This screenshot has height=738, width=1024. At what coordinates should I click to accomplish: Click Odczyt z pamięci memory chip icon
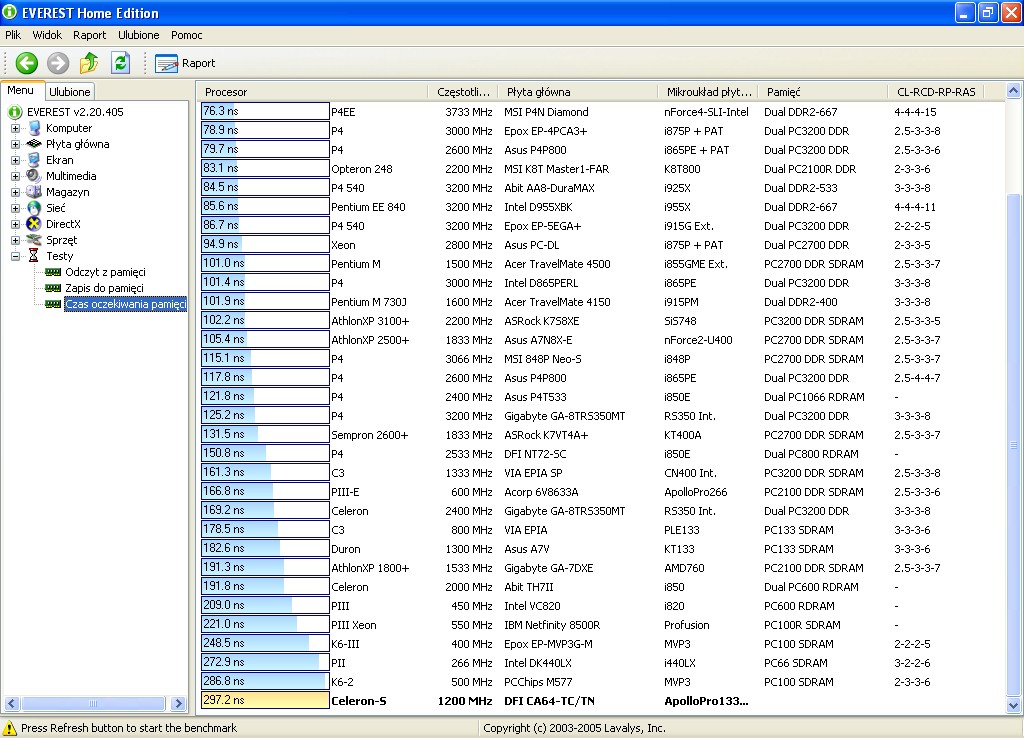(x=53, y=272)
